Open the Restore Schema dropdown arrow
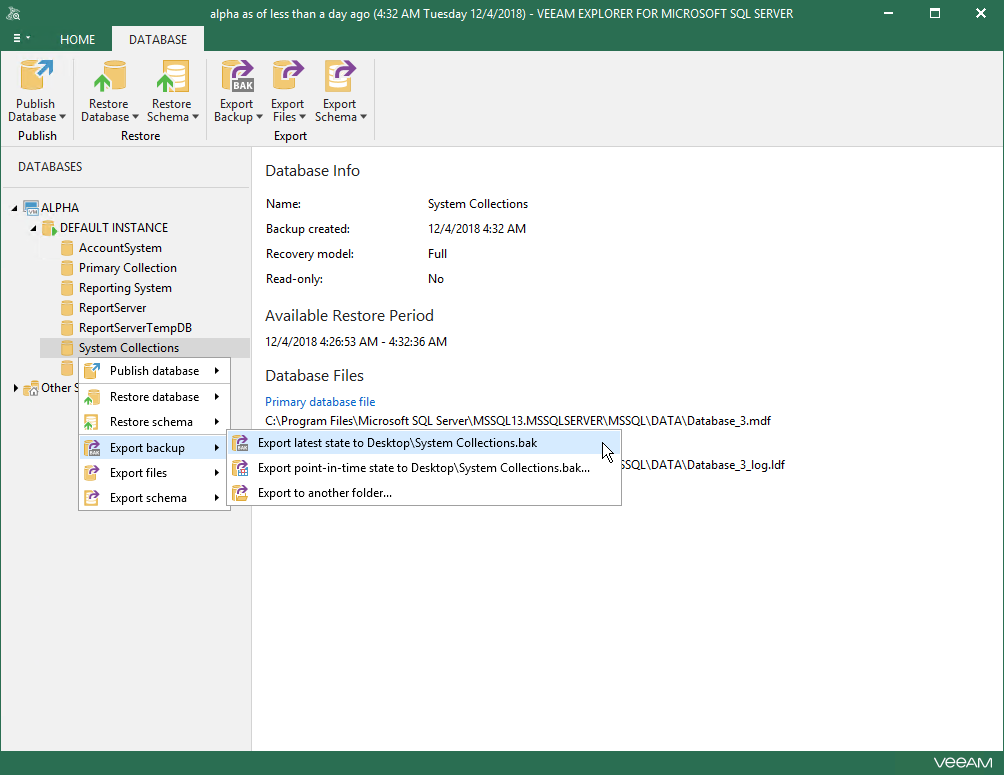 point(195,117)
